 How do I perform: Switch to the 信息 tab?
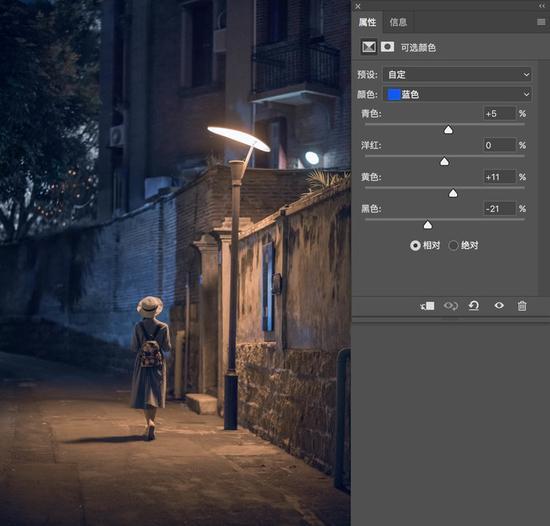(x=398, y=22)
